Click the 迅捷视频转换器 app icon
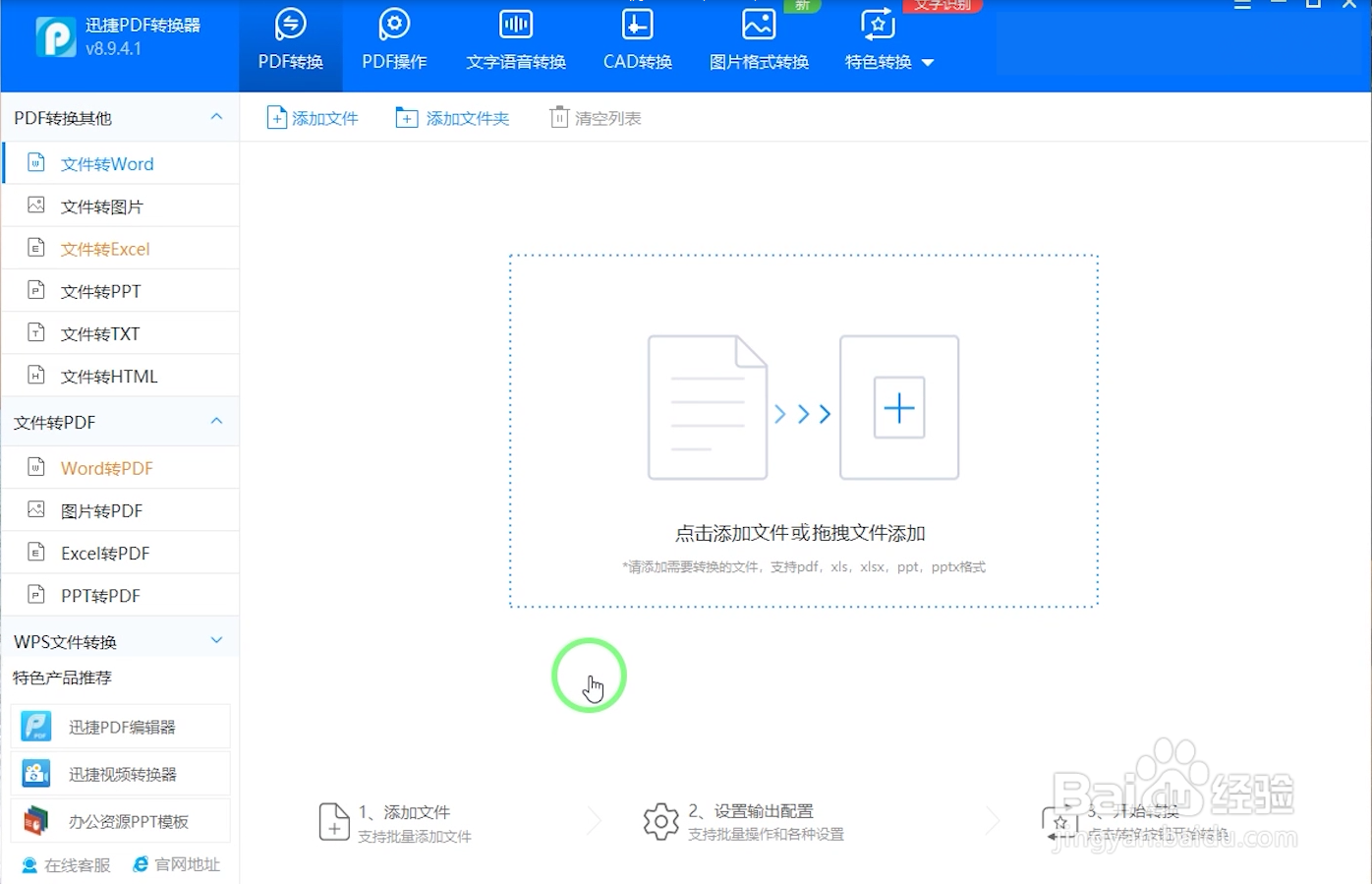The width and height of the screenshot is (1372, 884). coord(36,774)
